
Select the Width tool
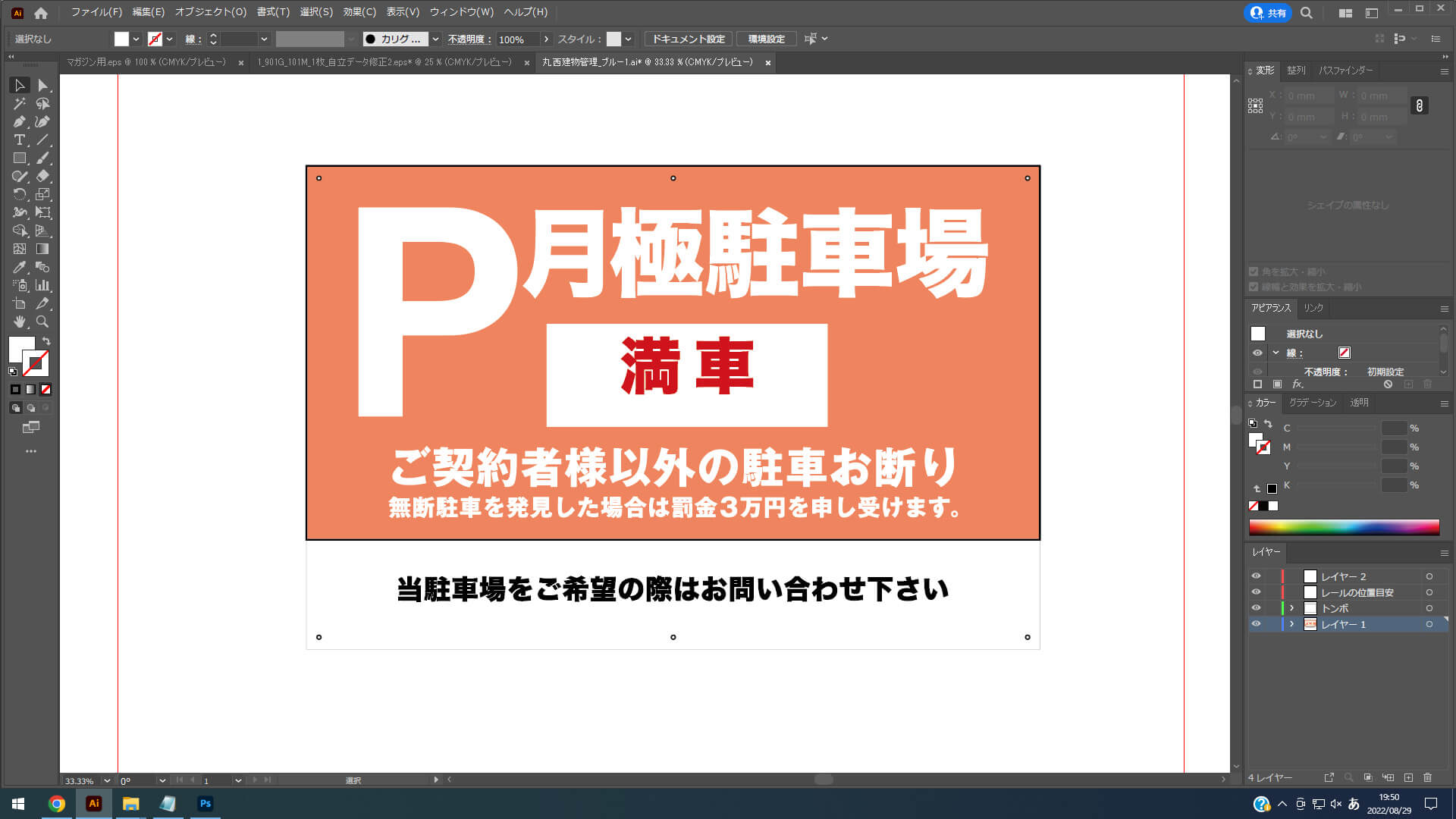pyautogui.click(x=20, y=213)
